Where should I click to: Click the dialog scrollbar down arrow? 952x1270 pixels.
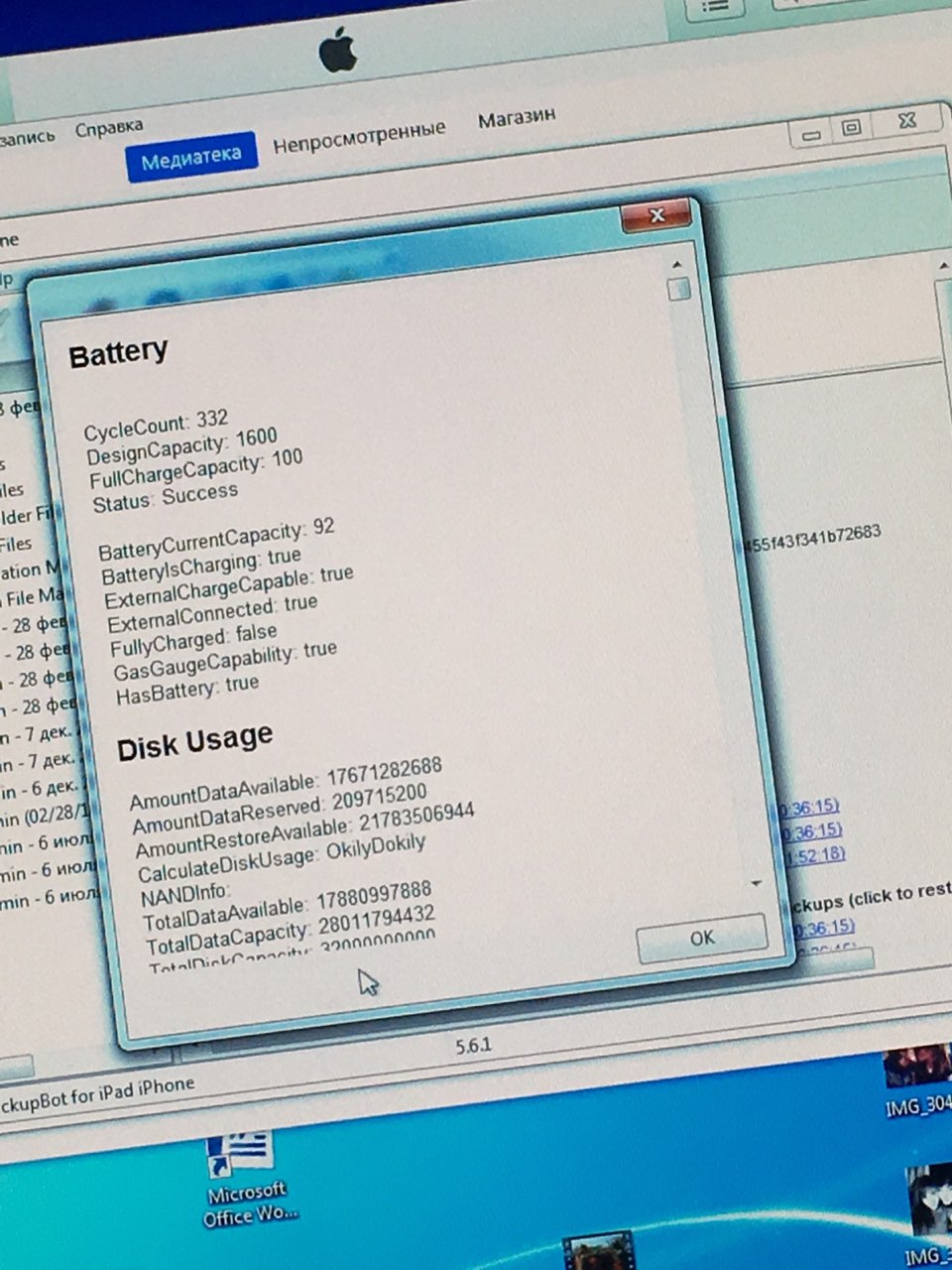[756, 883]
